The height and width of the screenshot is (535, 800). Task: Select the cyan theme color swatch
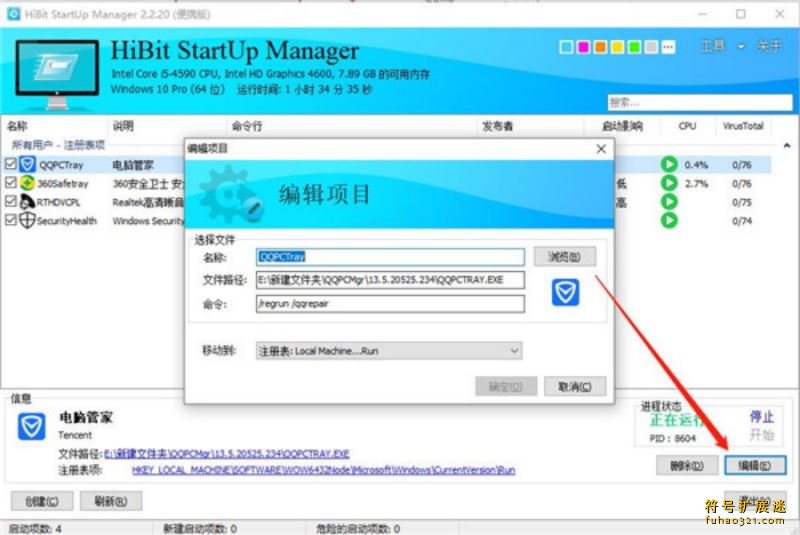(566, 47)
